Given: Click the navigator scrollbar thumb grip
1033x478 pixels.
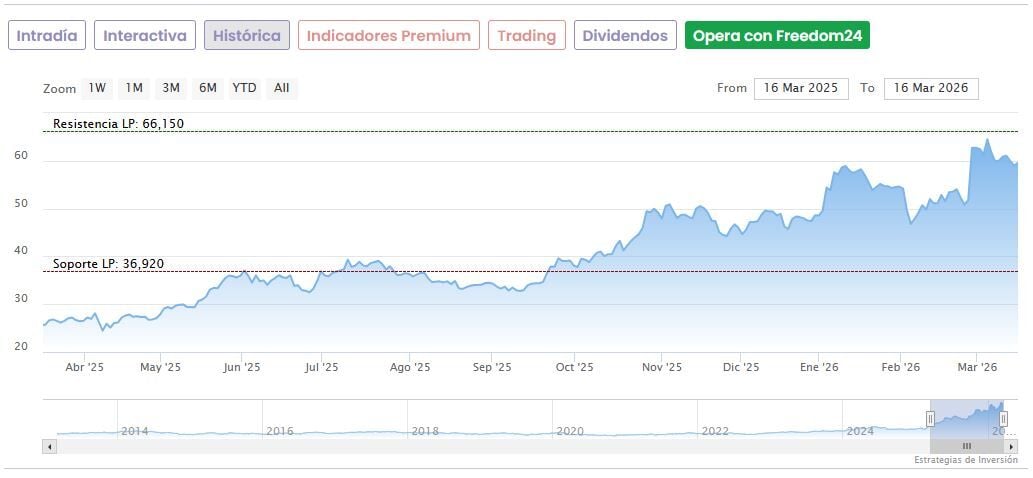Looking at the screenshot, I should pos(966,446).
